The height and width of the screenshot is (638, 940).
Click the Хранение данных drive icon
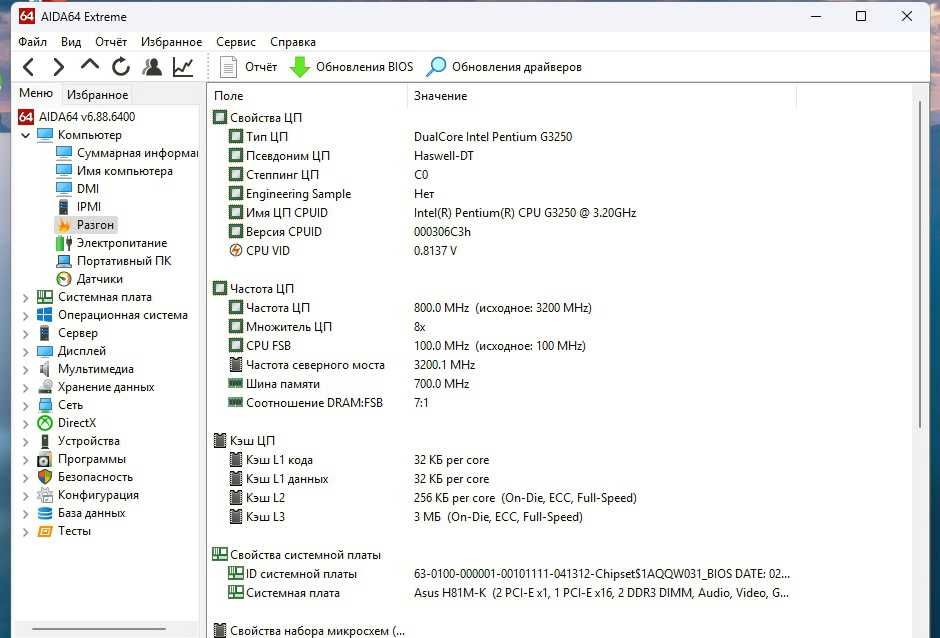click(45, 387)
